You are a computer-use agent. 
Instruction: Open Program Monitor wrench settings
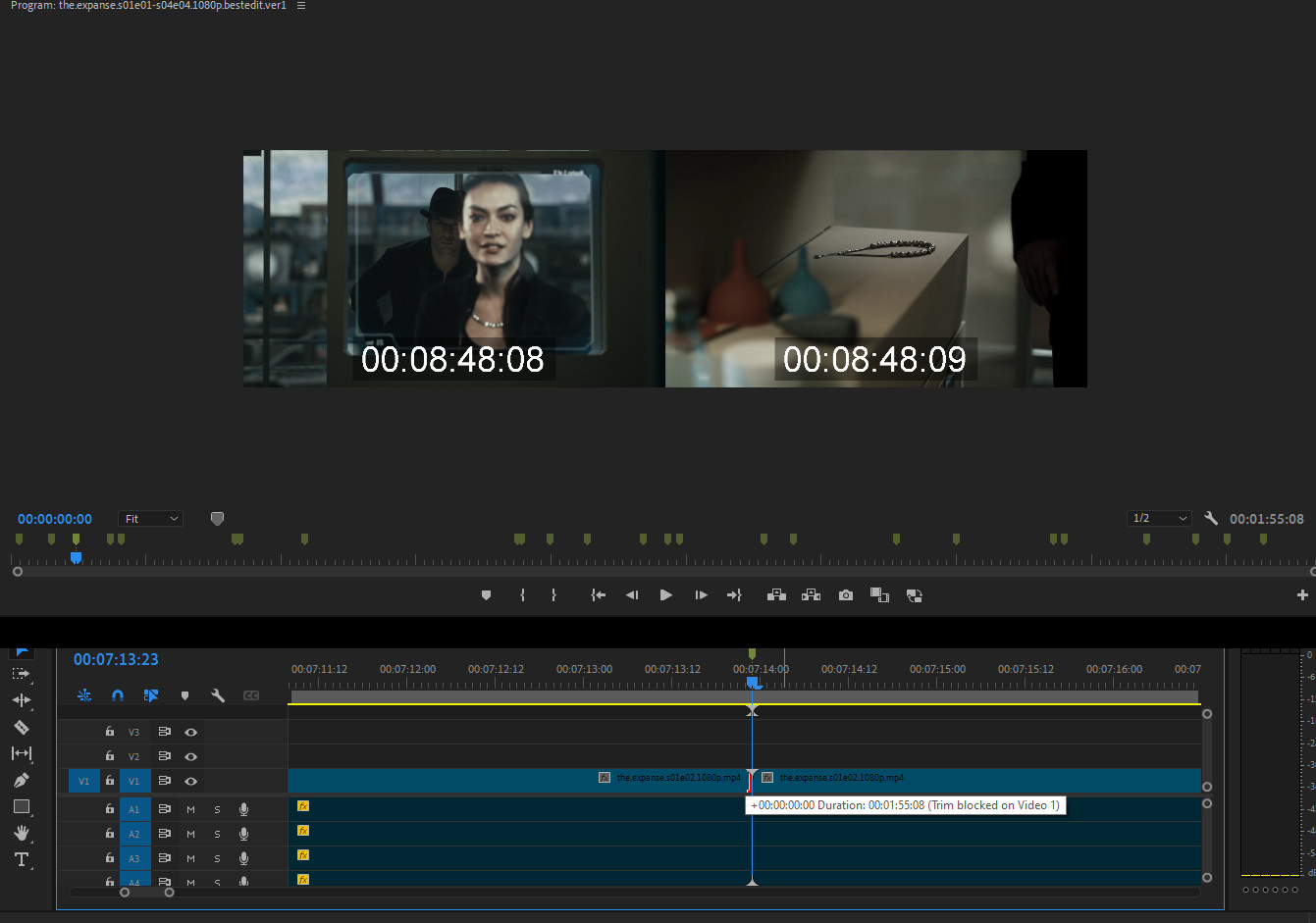1211,518
